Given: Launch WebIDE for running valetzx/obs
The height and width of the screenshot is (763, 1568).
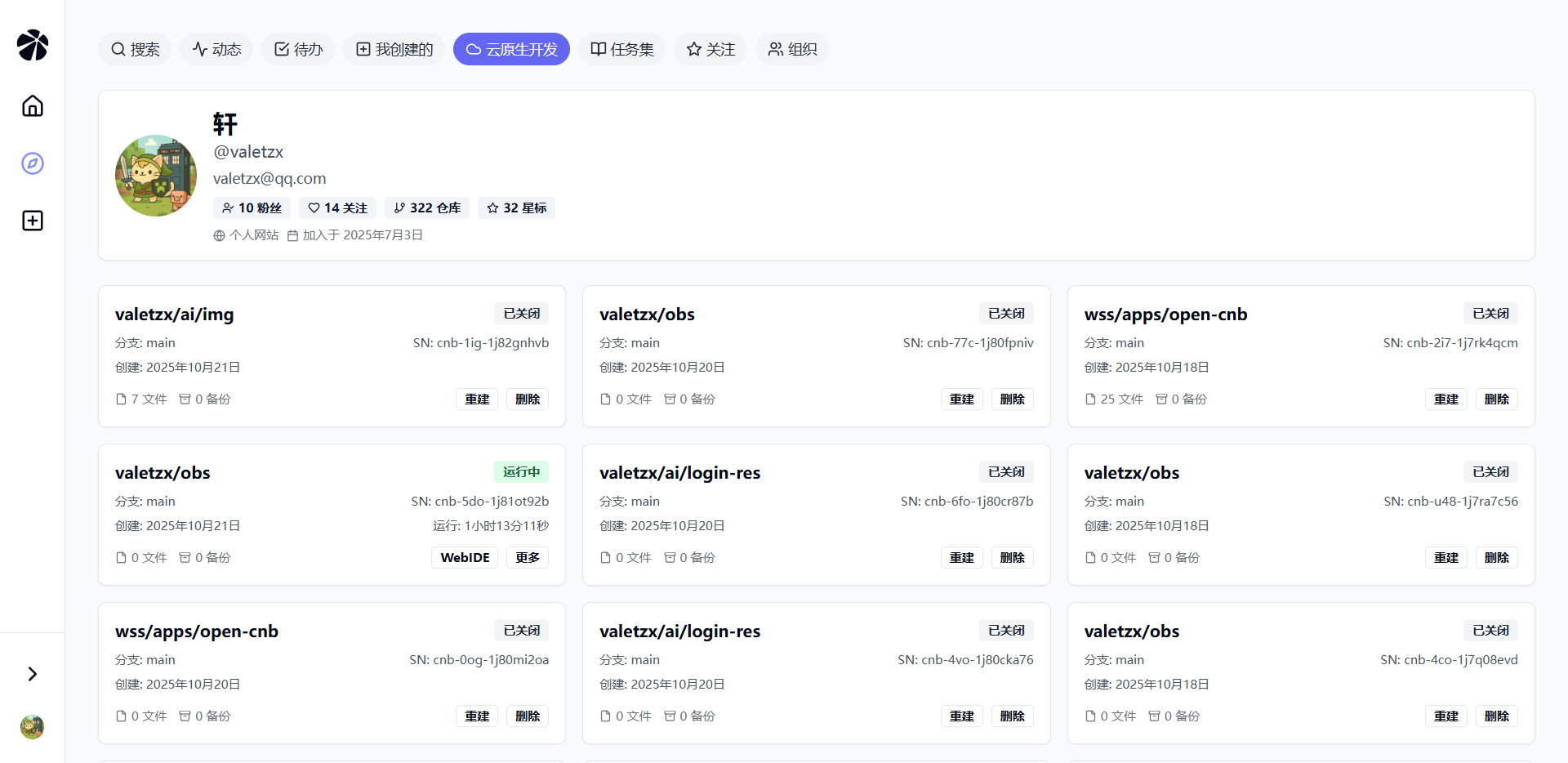Looking at the screenshot, I should (464, 557).
